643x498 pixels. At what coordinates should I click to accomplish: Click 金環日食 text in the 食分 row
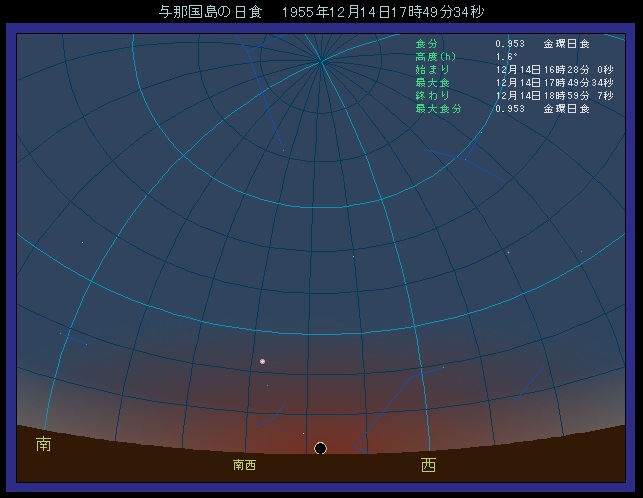(x=566, y=44)
